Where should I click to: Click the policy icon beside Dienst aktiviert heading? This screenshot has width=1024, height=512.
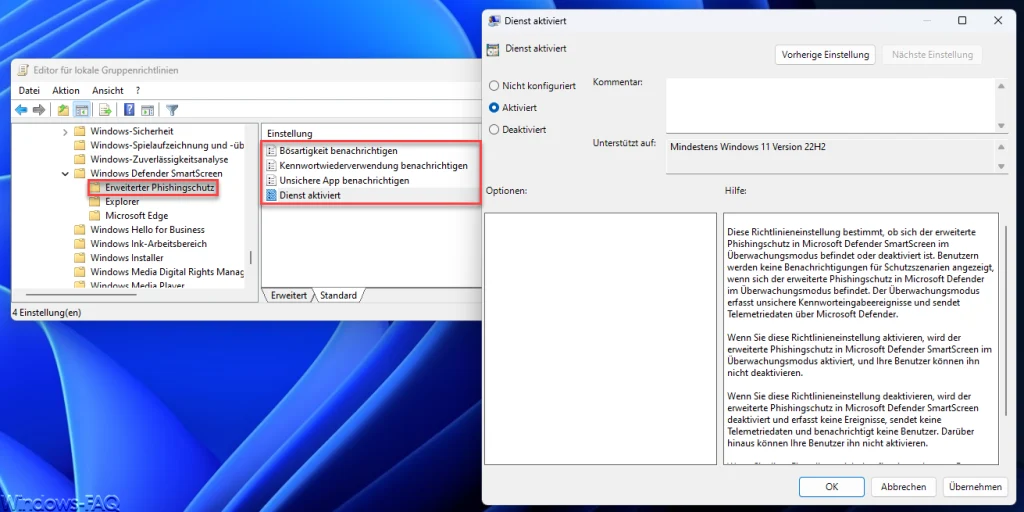[x=494, y=49]
